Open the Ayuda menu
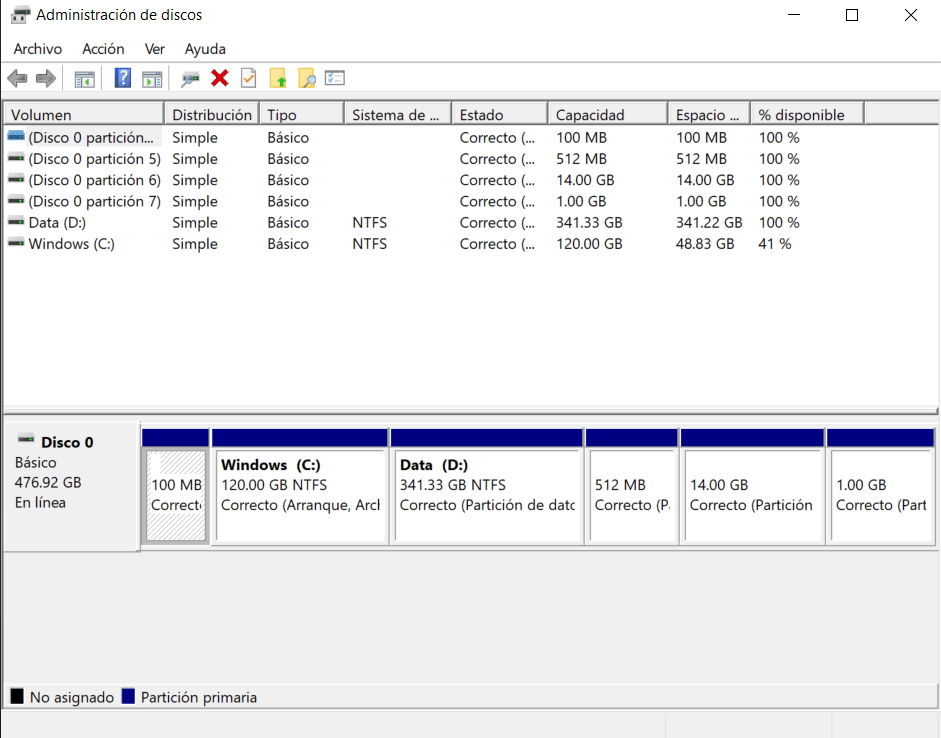941x738 pixels. coord(205,49)
